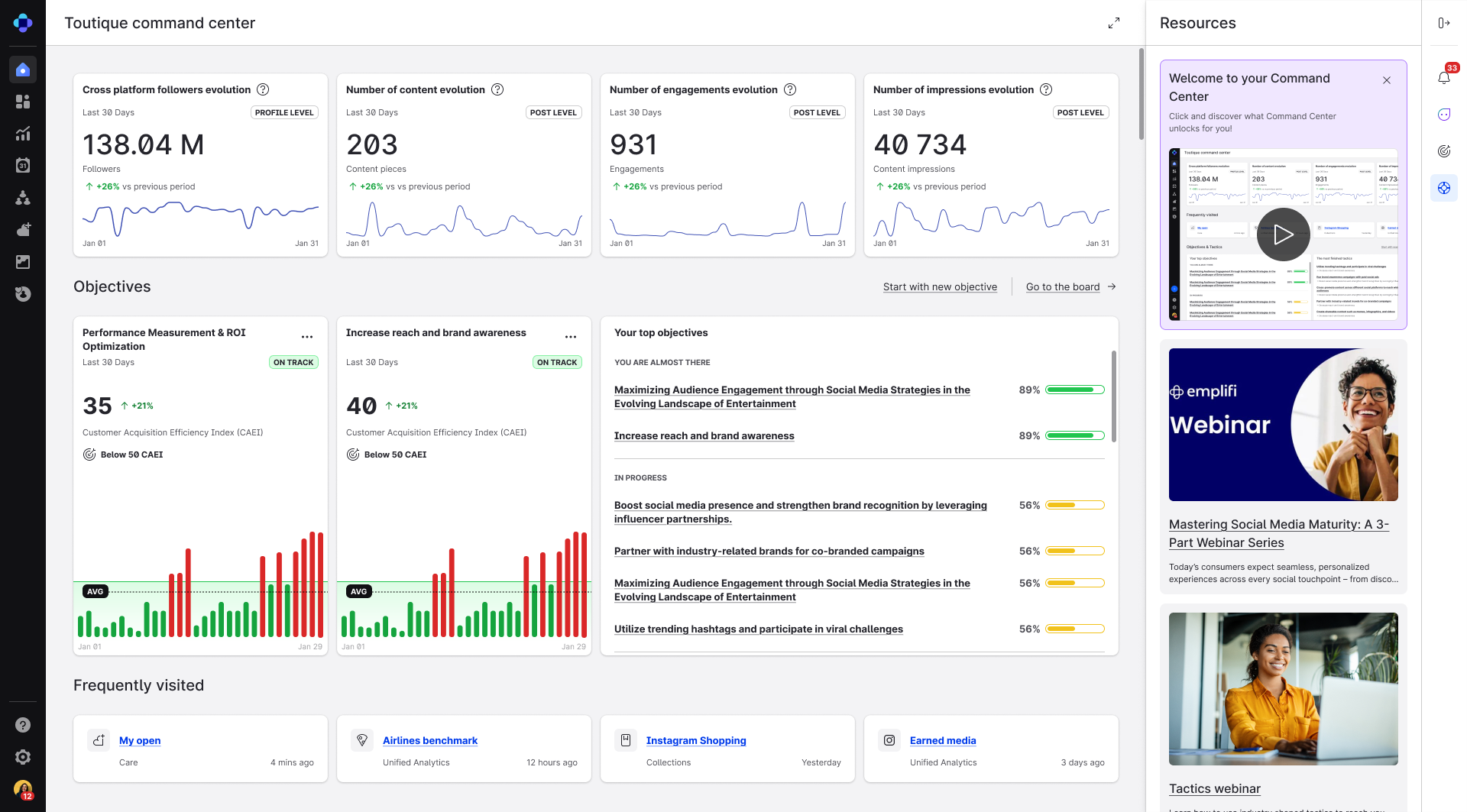
Task: Open options menu for Increase reach card
Action: tap(571, 337)
